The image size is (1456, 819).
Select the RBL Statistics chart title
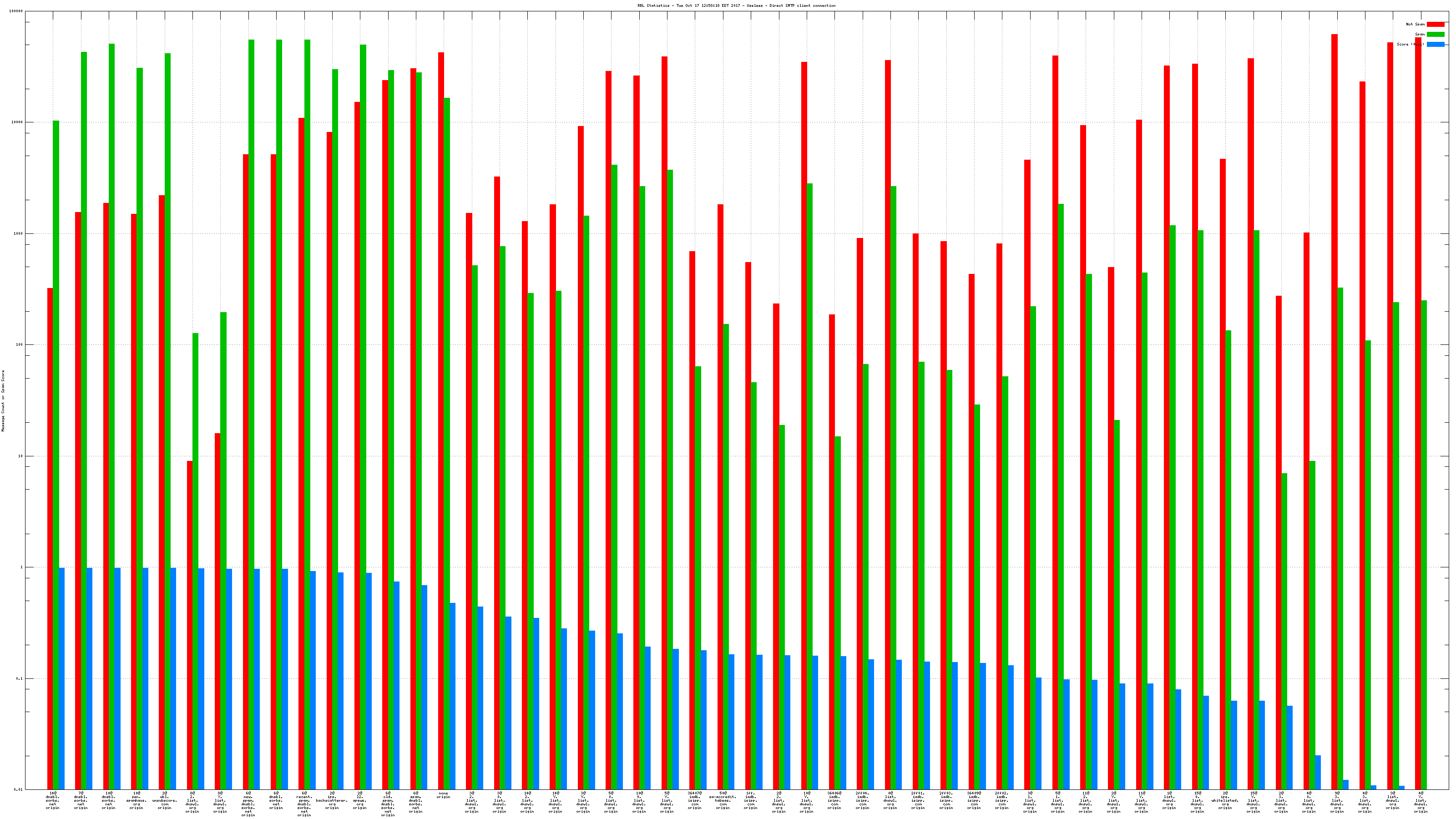point(736,5)
